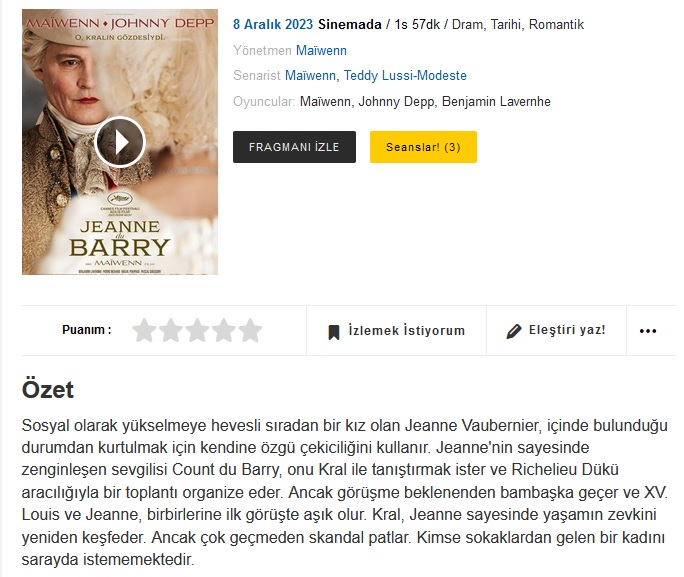Rate the movie four stars
Viewport: 684px width, 577px height.
pos(224,330)
